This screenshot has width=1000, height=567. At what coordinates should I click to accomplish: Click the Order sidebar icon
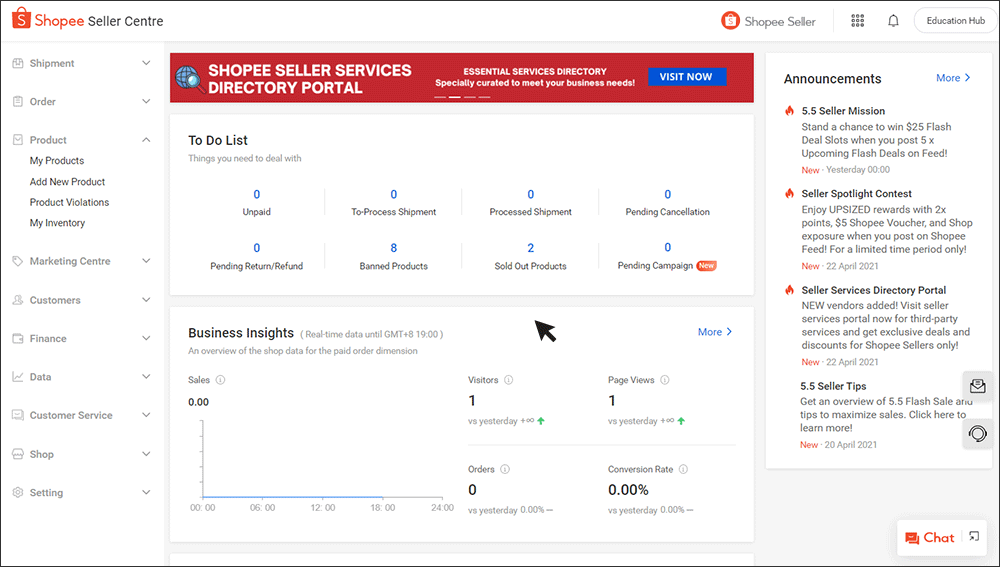[x=18, y=101]
